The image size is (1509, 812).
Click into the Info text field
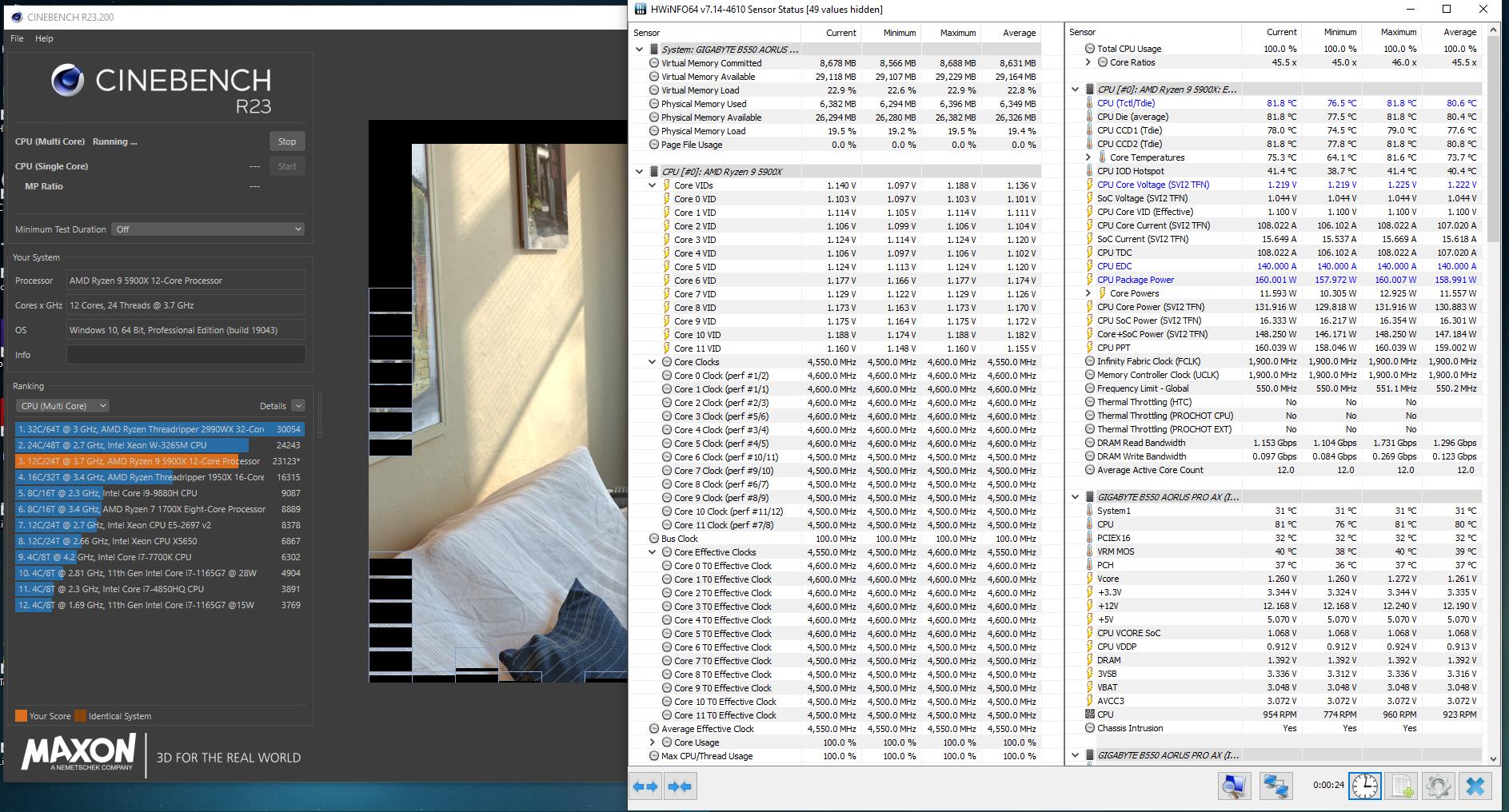(186, 355)
